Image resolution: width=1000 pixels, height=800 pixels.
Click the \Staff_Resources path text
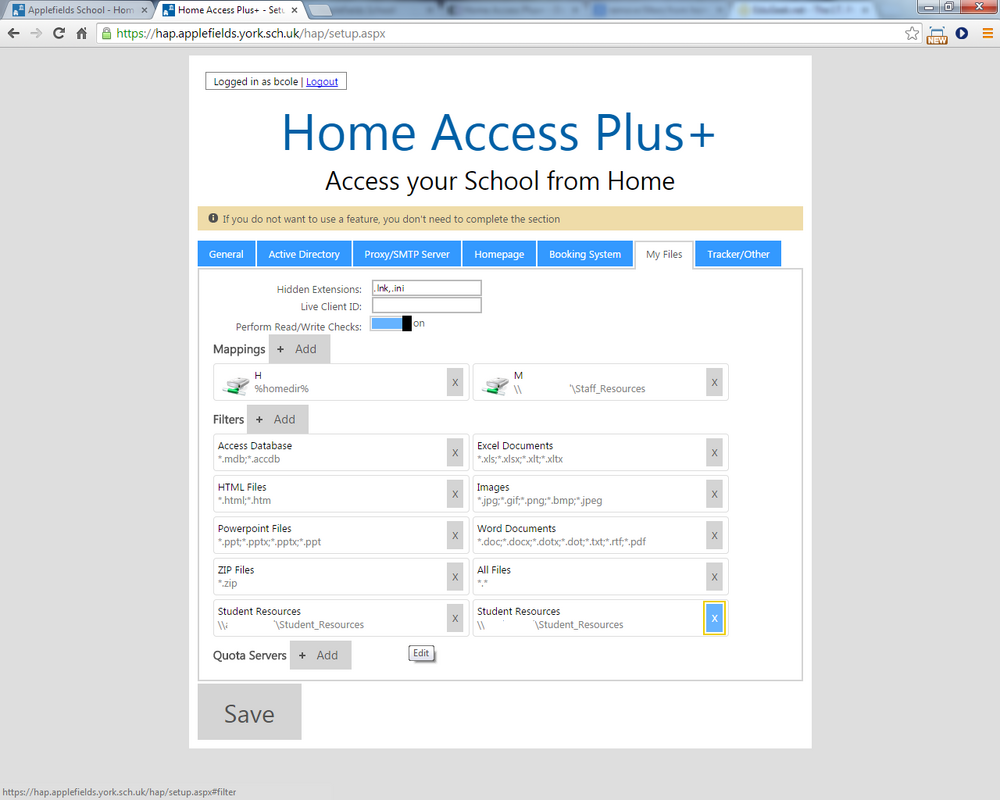pos(608,389)
